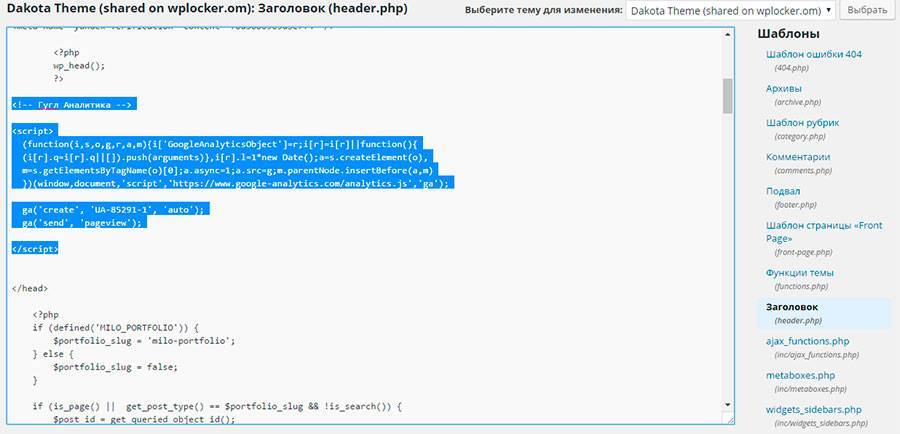The image size is (900, 434).
Task: Click the (functions.php) filename label
Action: (x=802, y=286)
